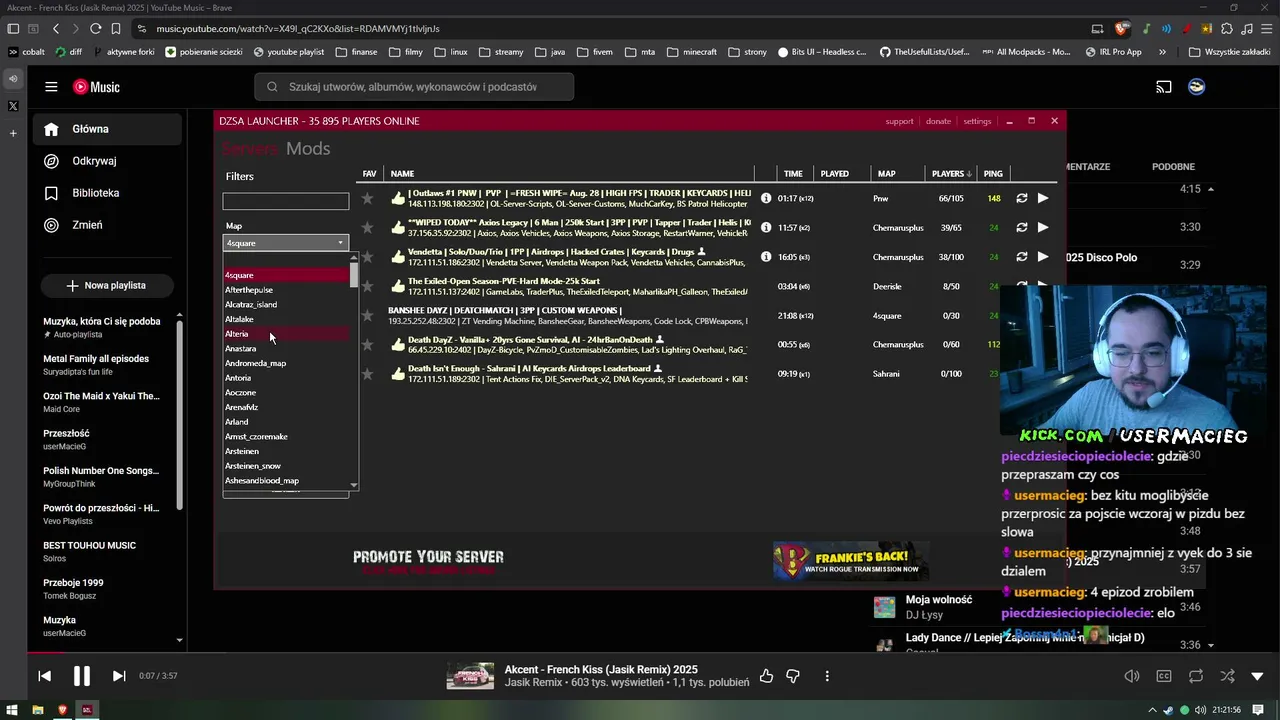Click the server filter text field

[x=285, y=201]
